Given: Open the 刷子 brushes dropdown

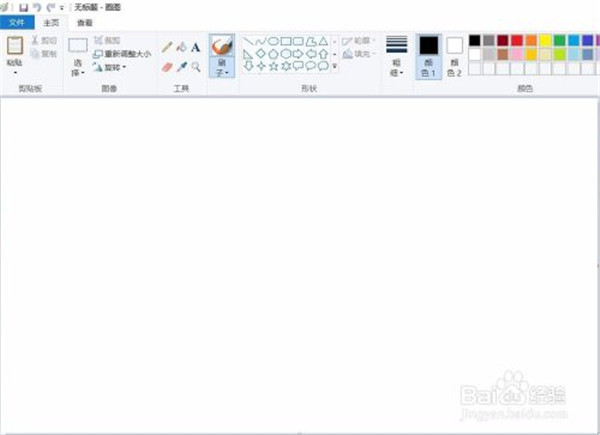Looking at the screenshot, I should pos(222,73).
